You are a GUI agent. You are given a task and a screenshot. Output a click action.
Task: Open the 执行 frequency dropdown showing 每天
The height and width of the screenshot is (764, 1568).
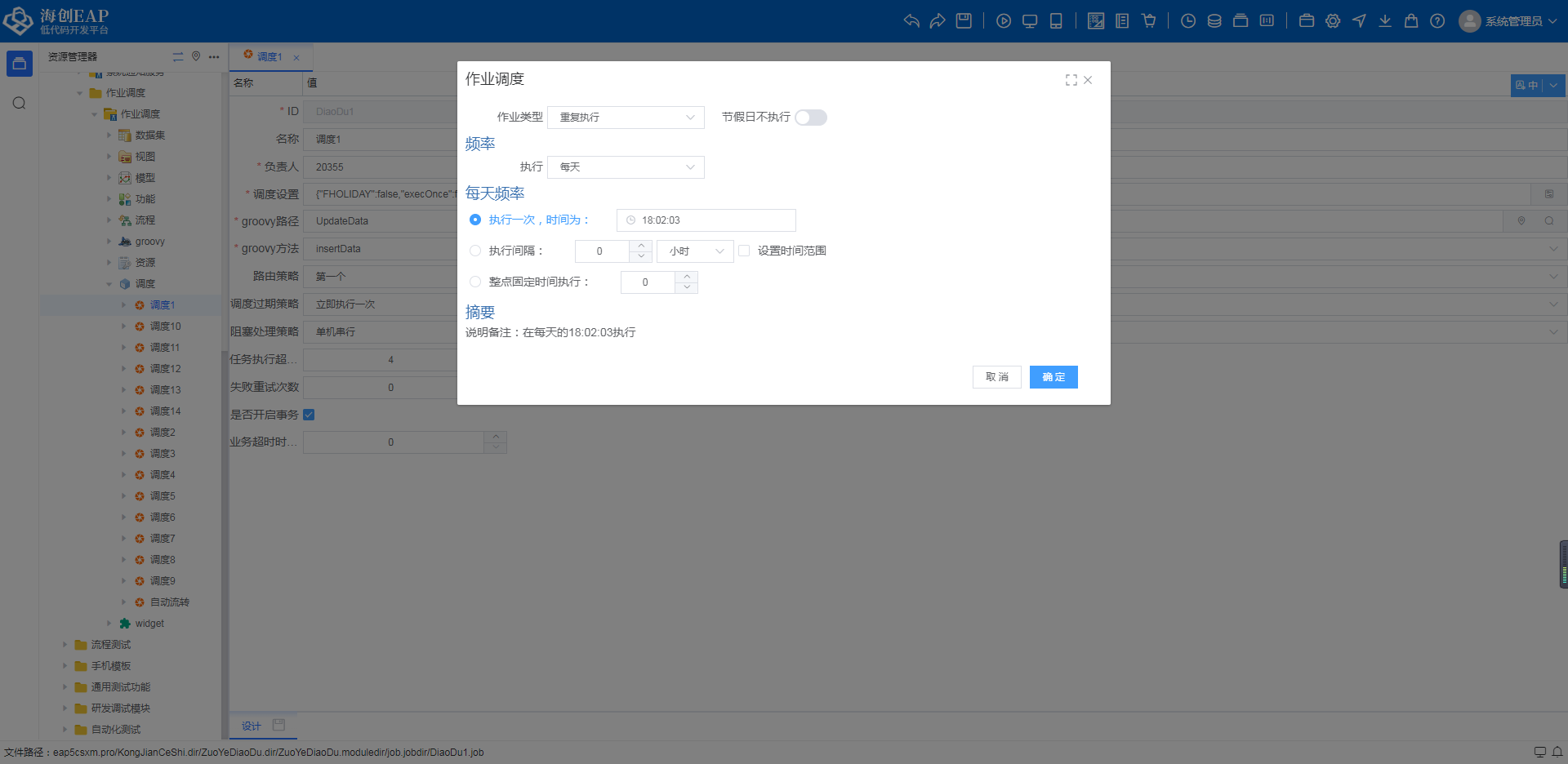click(626, 167)
